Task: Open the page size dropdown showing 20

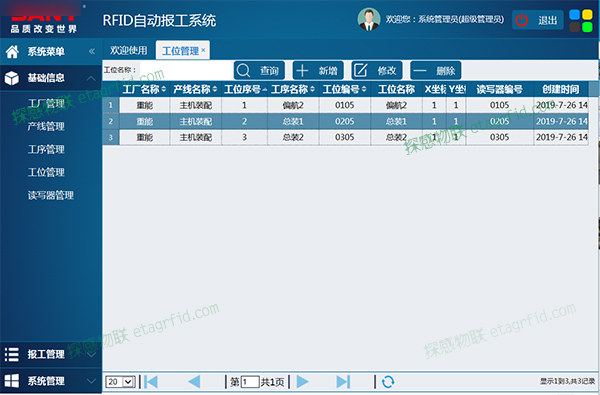Action: click(120, 382)
